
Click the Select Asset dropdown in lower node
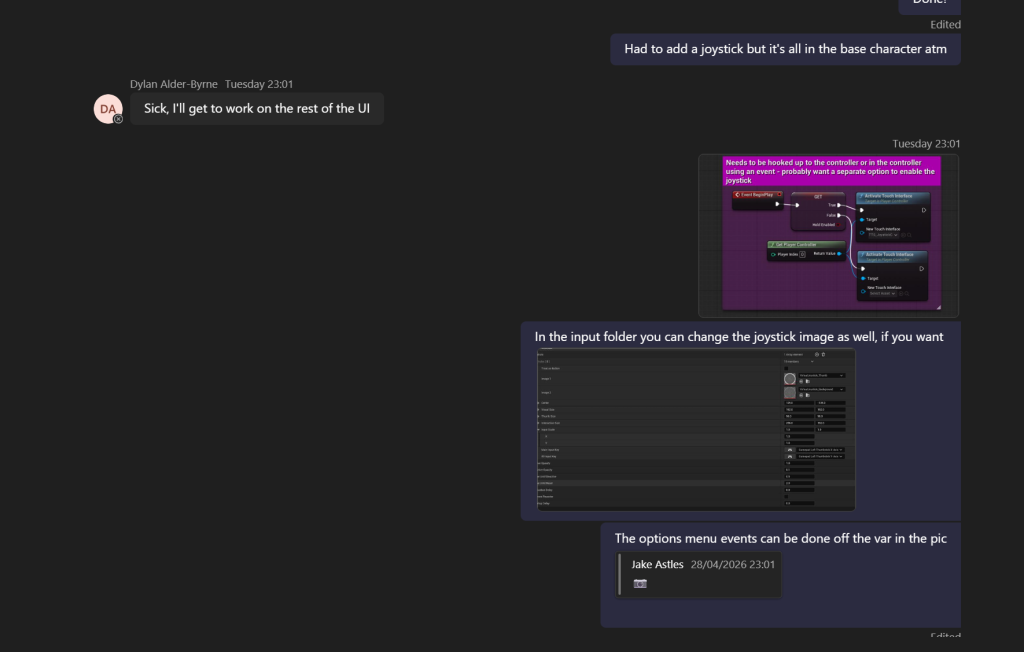(882, 293)
